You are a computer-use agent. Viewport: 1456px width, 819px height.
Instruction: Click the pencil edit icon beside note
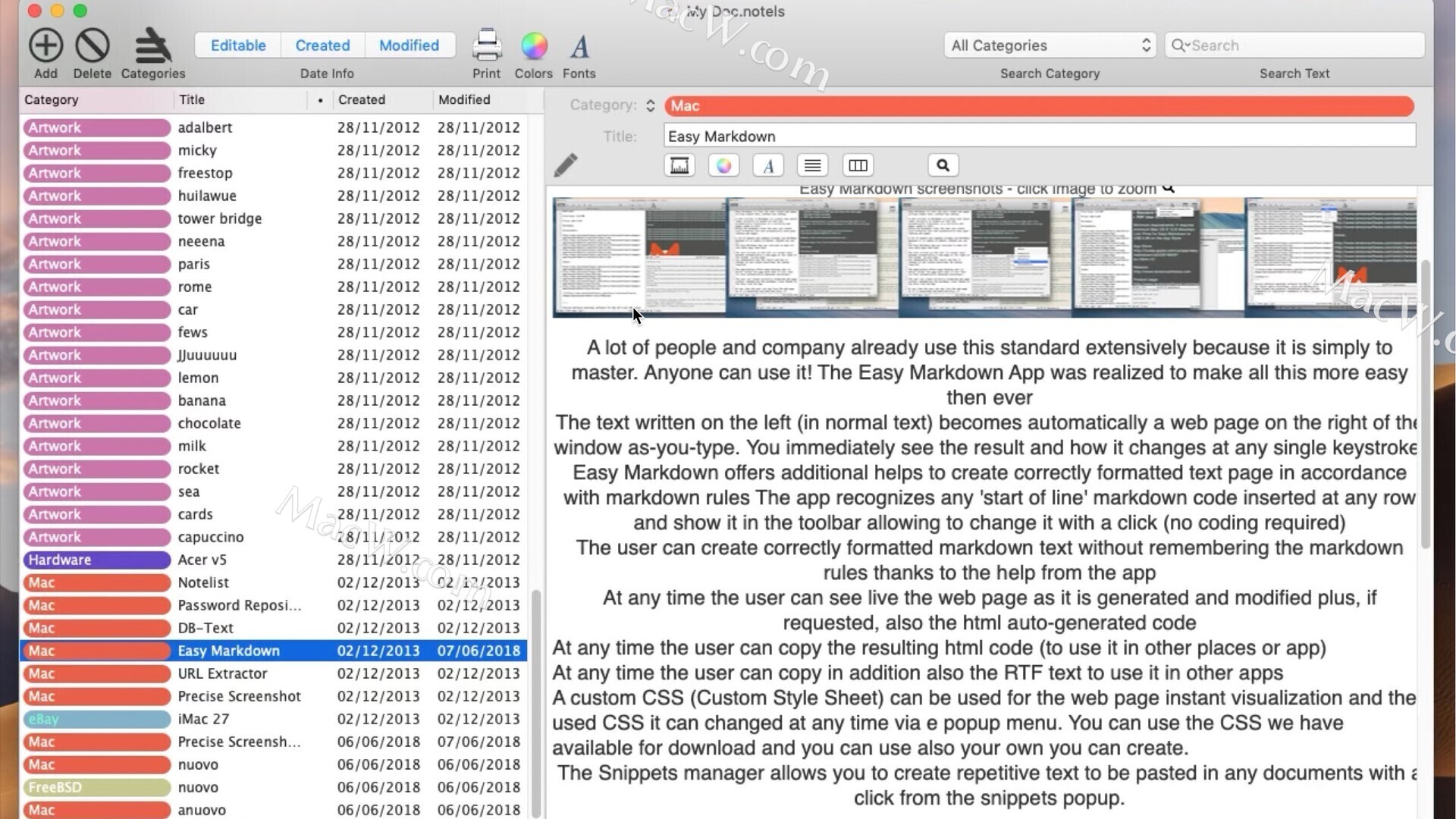[566, 165]
